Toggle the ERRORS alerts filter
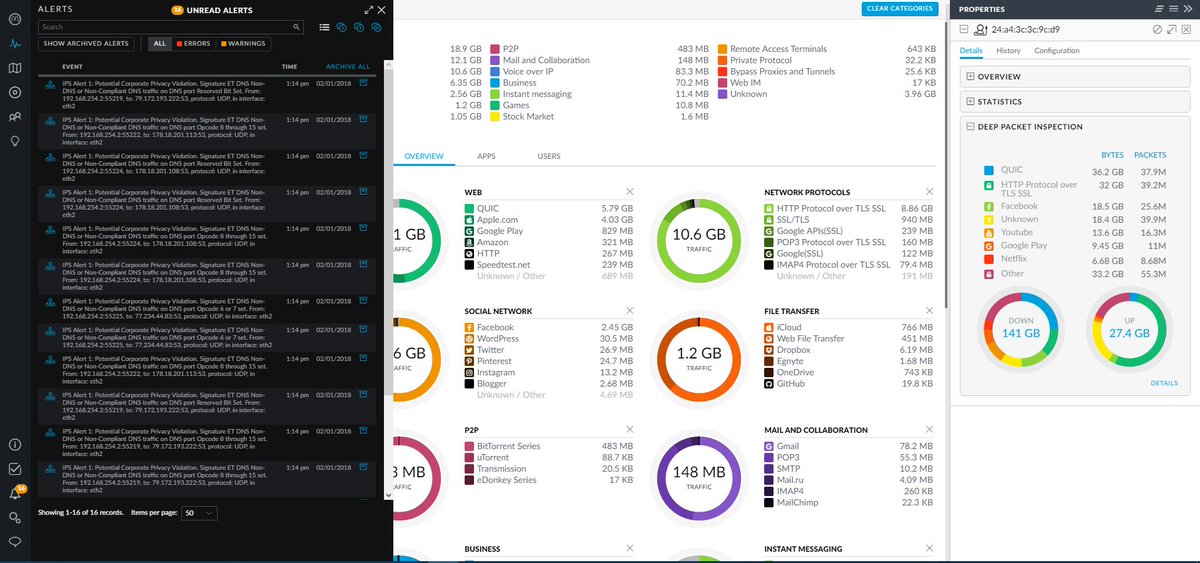The image size is (1200, 563). pos(194,44)
